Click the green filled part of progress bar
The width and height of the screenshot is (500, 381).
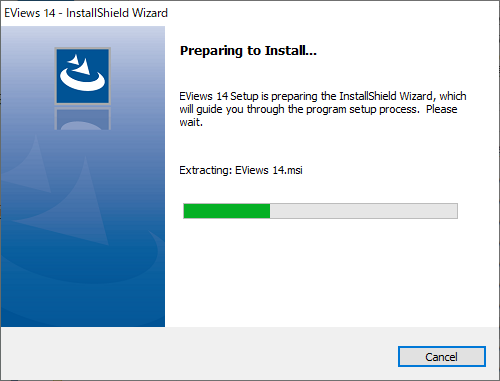[227, 211]
